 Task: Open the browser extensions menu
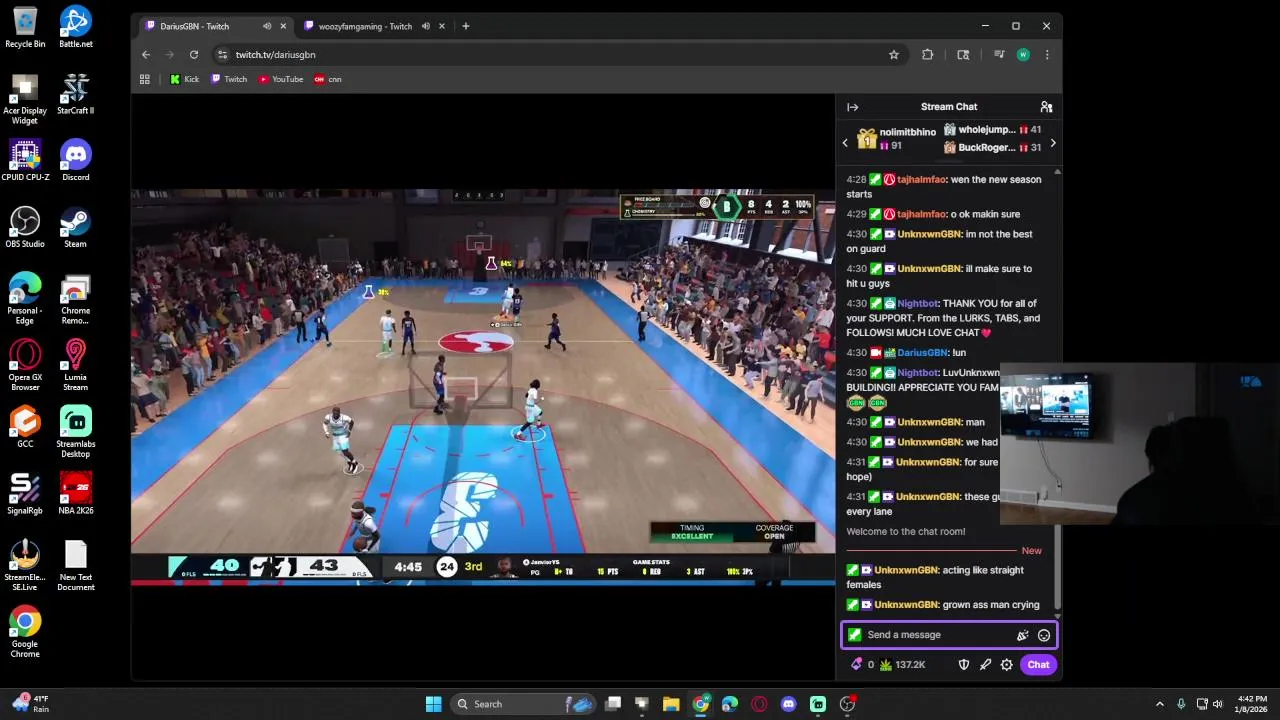pyautogui.click(x=927, y=55)
